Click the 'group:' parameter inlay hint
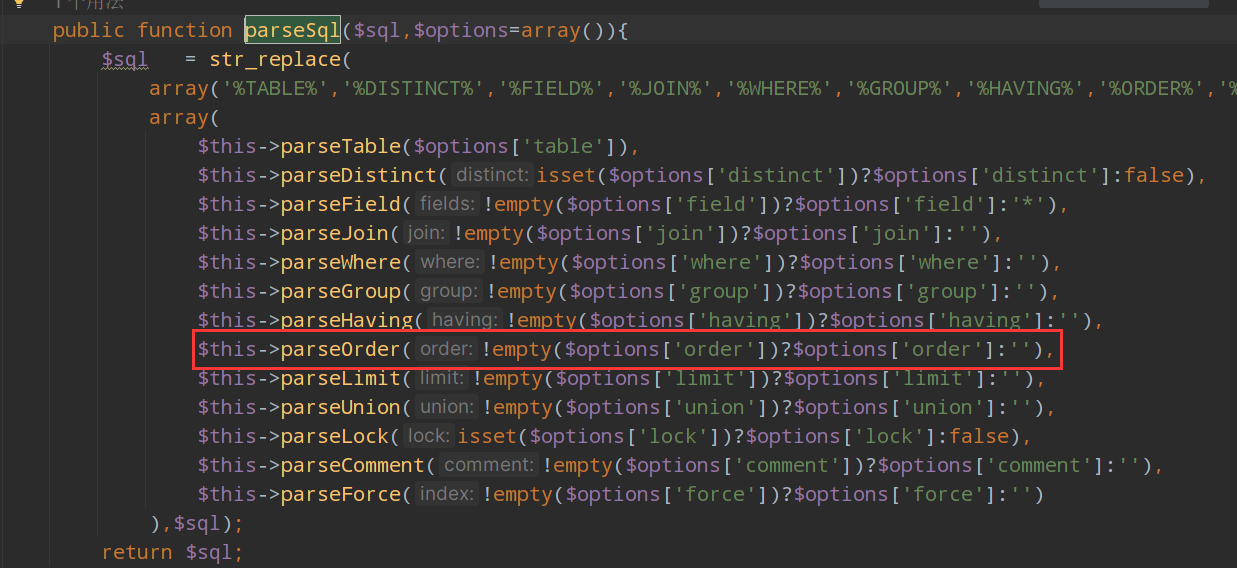The width and height of the screenshot is (1237, 568). point(449,291)
